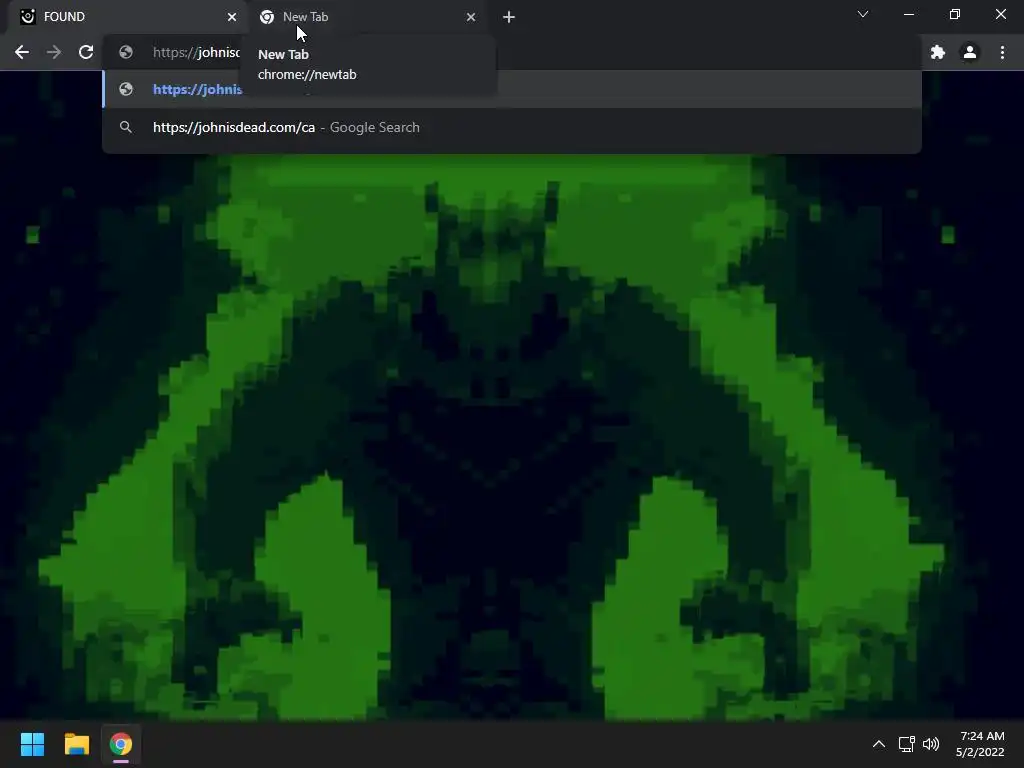The image size is (1024, 768).
Task: Open the Windows Start menu
Action: (32, 744)
